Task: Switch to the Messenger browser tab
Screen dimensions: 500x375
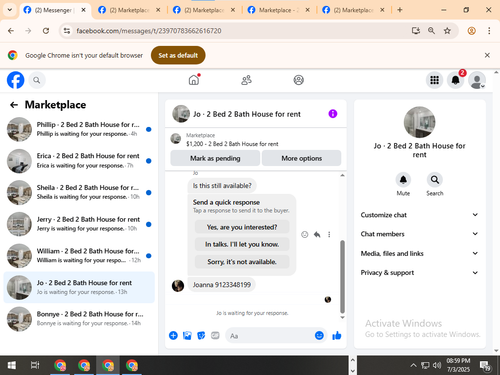Action: [x=55, y=10]
